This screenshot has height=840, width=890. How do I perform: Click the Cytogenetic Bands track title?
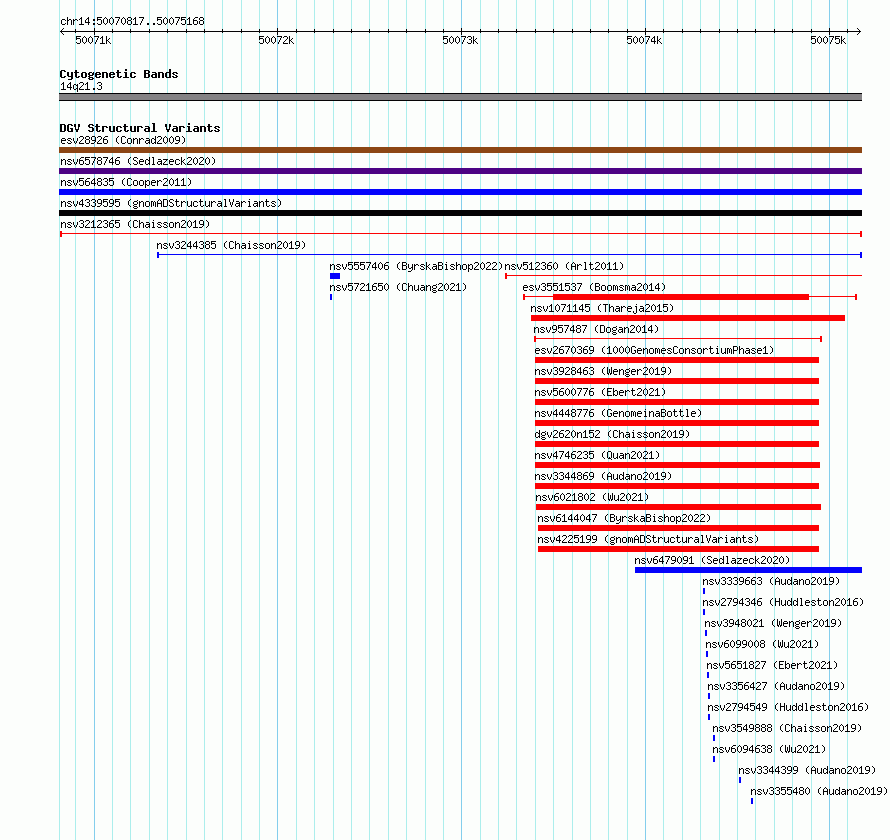pos(119,74)
